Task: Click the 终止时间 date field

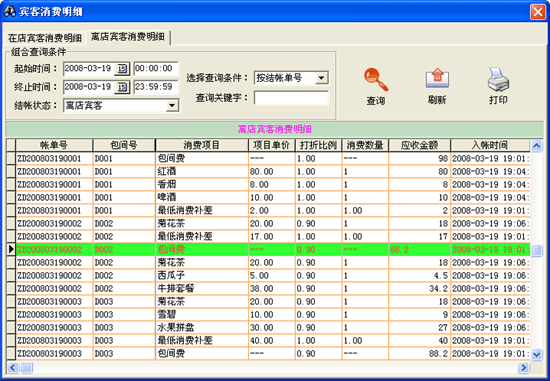Action: pyautogui.click(x=89, y=87)
